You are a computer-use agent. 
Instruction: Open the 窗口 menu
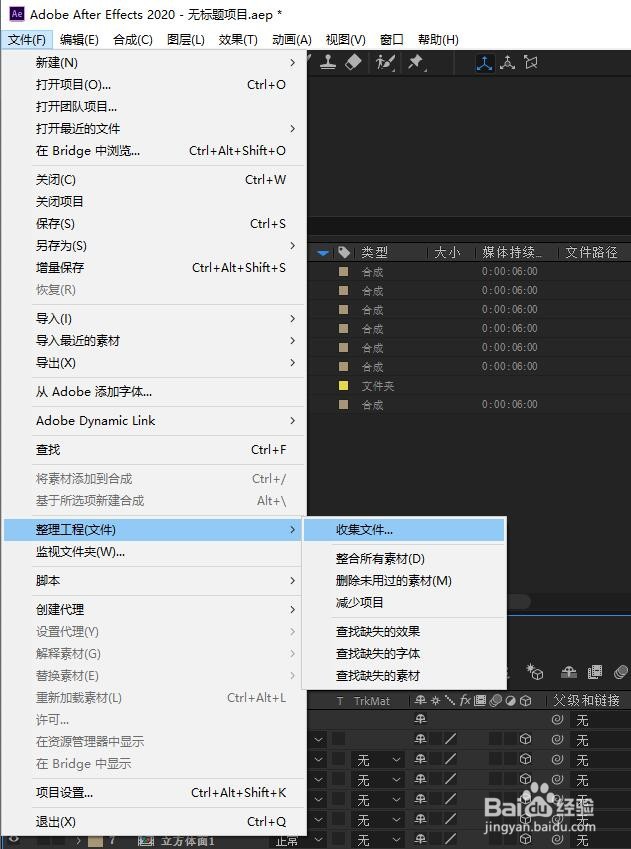(x=391, y=40)
